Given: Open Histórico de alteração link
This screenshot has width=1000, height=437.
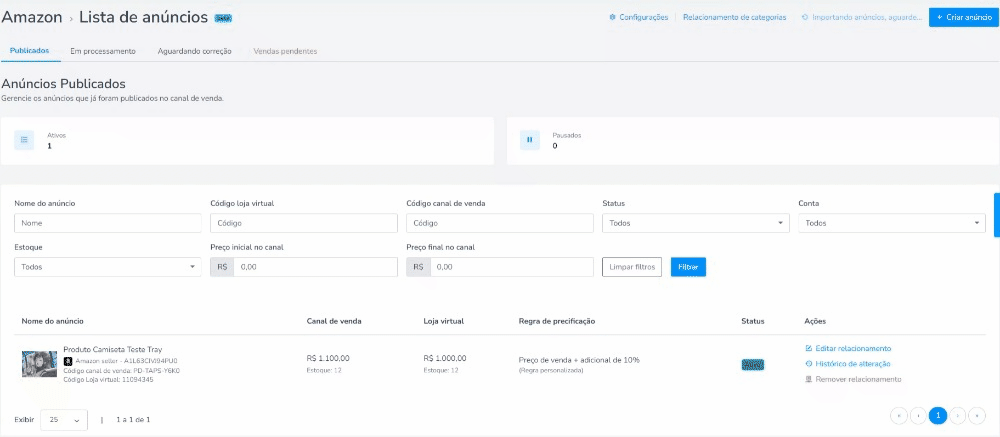Looking at the screenshot, I should [848, 364].
